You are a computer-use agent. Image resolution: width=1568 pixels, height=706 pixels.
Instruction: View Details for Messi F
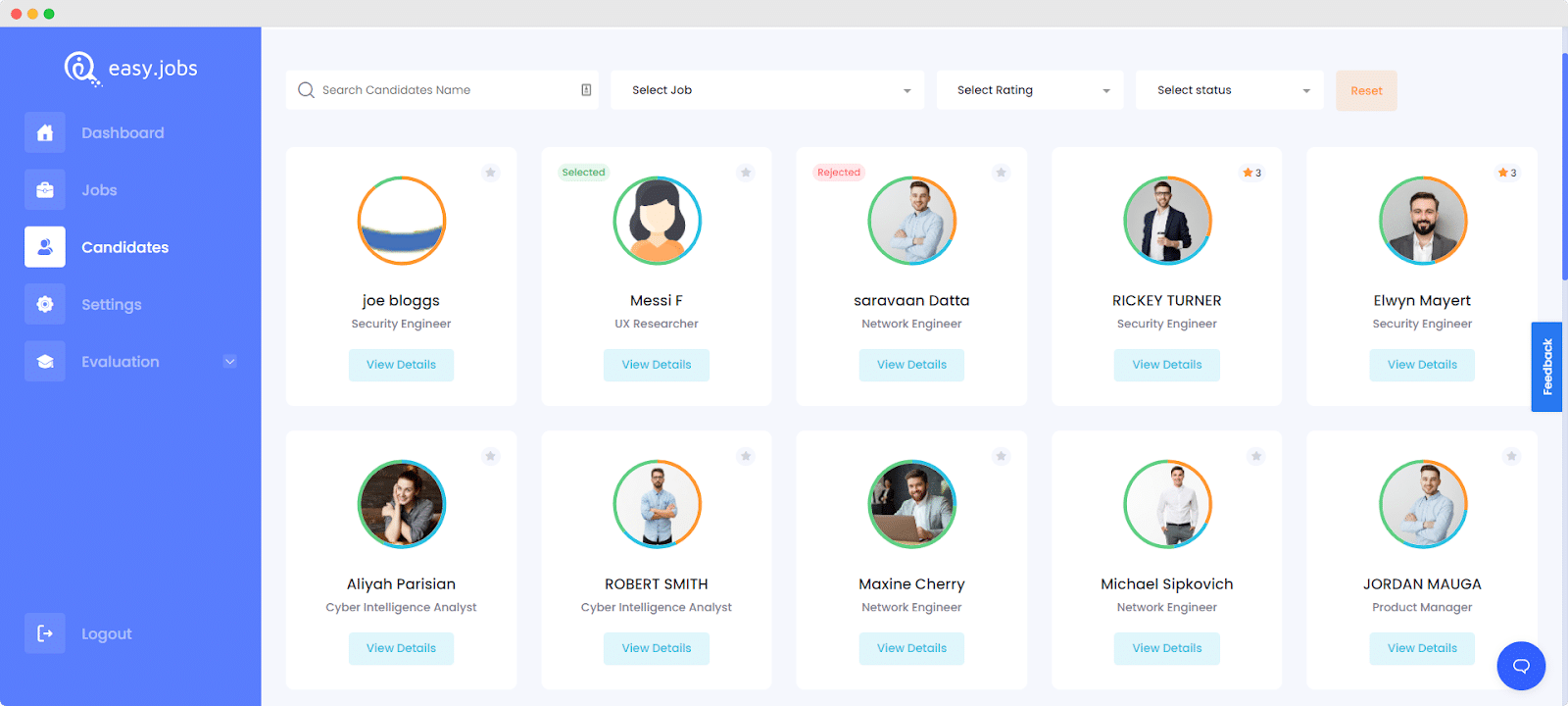[657, 365]
